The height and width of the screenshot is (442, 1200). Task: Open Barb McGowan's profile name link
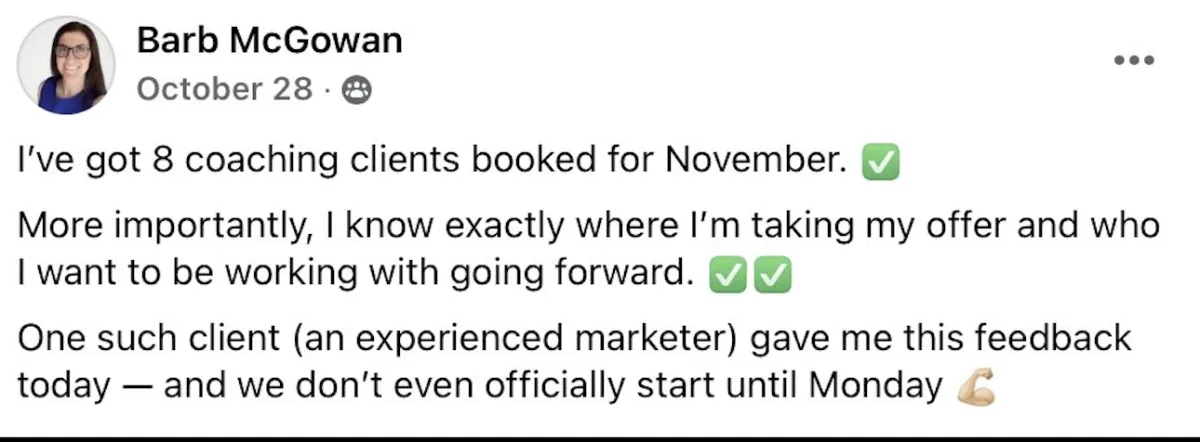click(x=269, y=41)
